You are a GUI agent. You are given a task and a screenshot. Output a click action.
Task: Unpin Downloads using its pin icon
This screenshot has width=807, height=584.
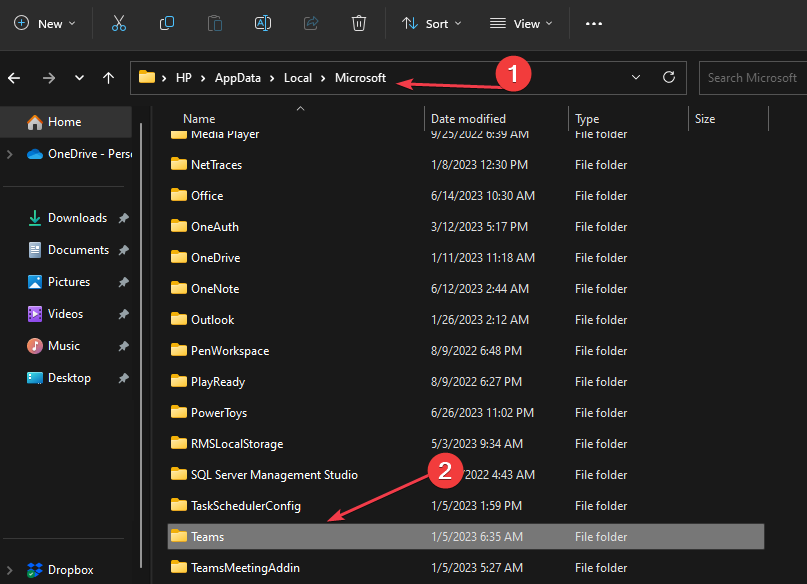coord(124,218)
